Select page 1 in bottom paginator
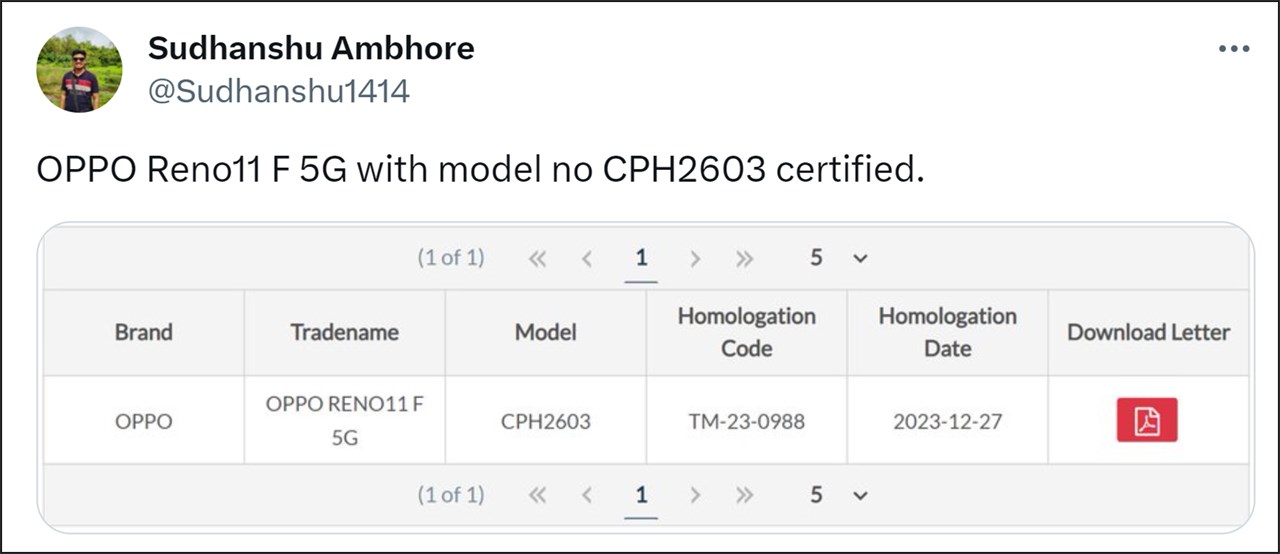Screen dimensions: 1280x554 (641, 495)
